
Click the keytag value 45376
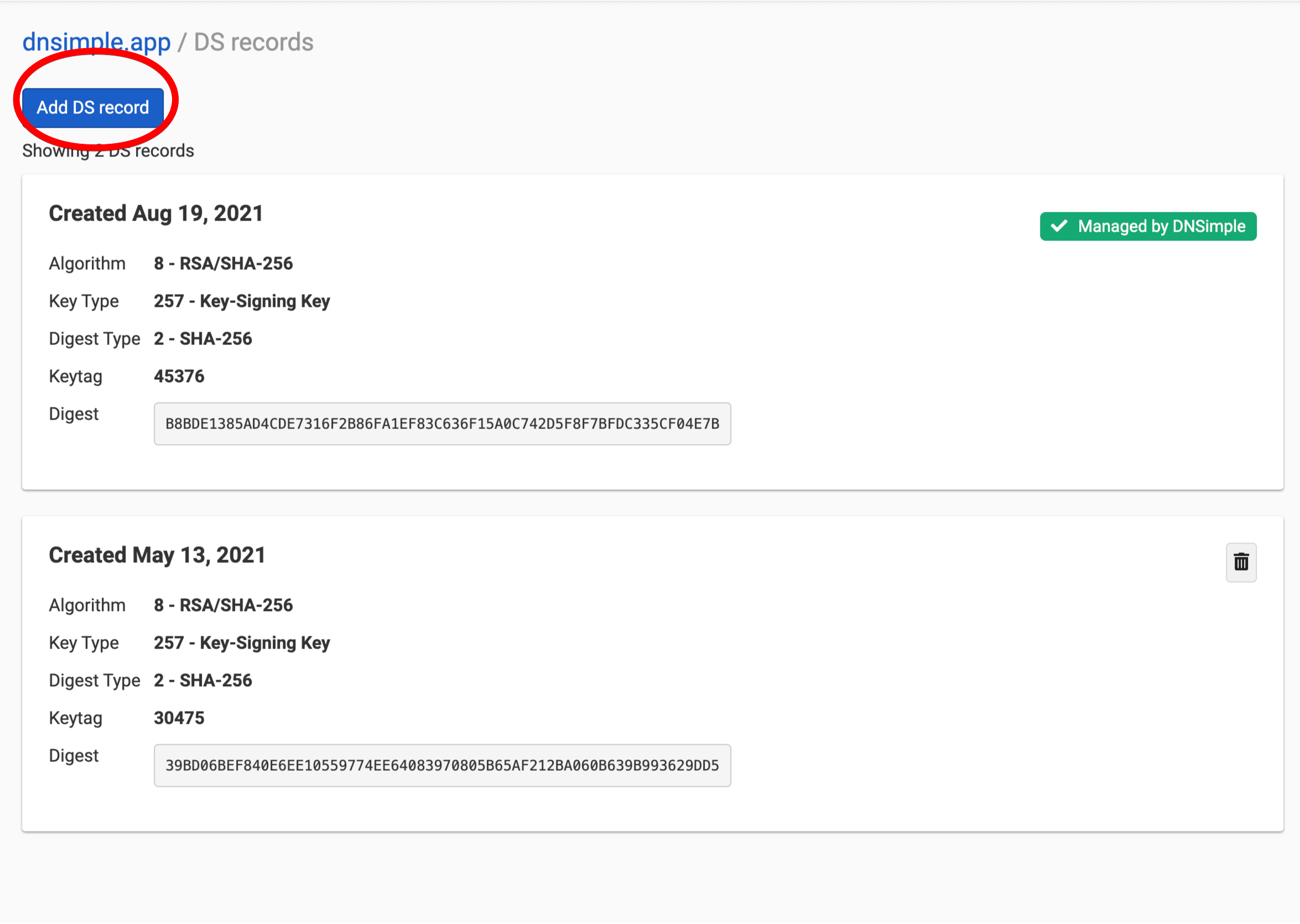click(x=179, y=376)
